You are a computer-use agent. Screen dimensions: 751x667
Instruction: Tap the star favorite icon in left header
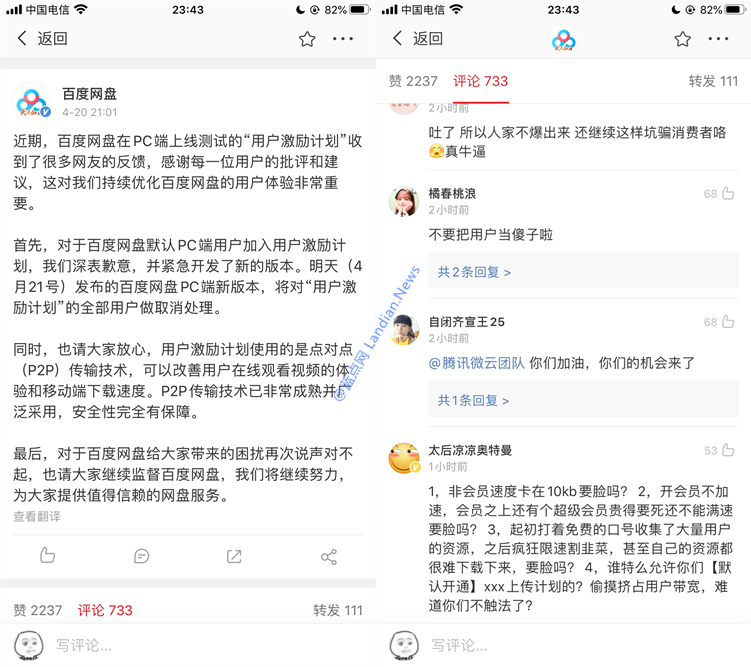[x=307, y=39]
